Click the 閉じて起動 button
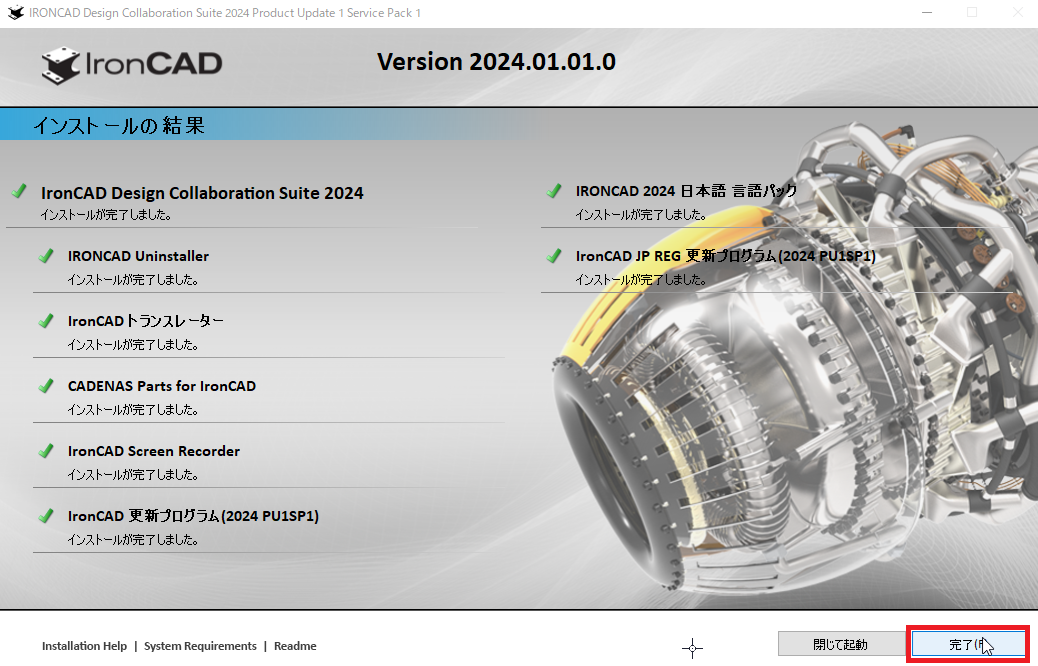 840,643
